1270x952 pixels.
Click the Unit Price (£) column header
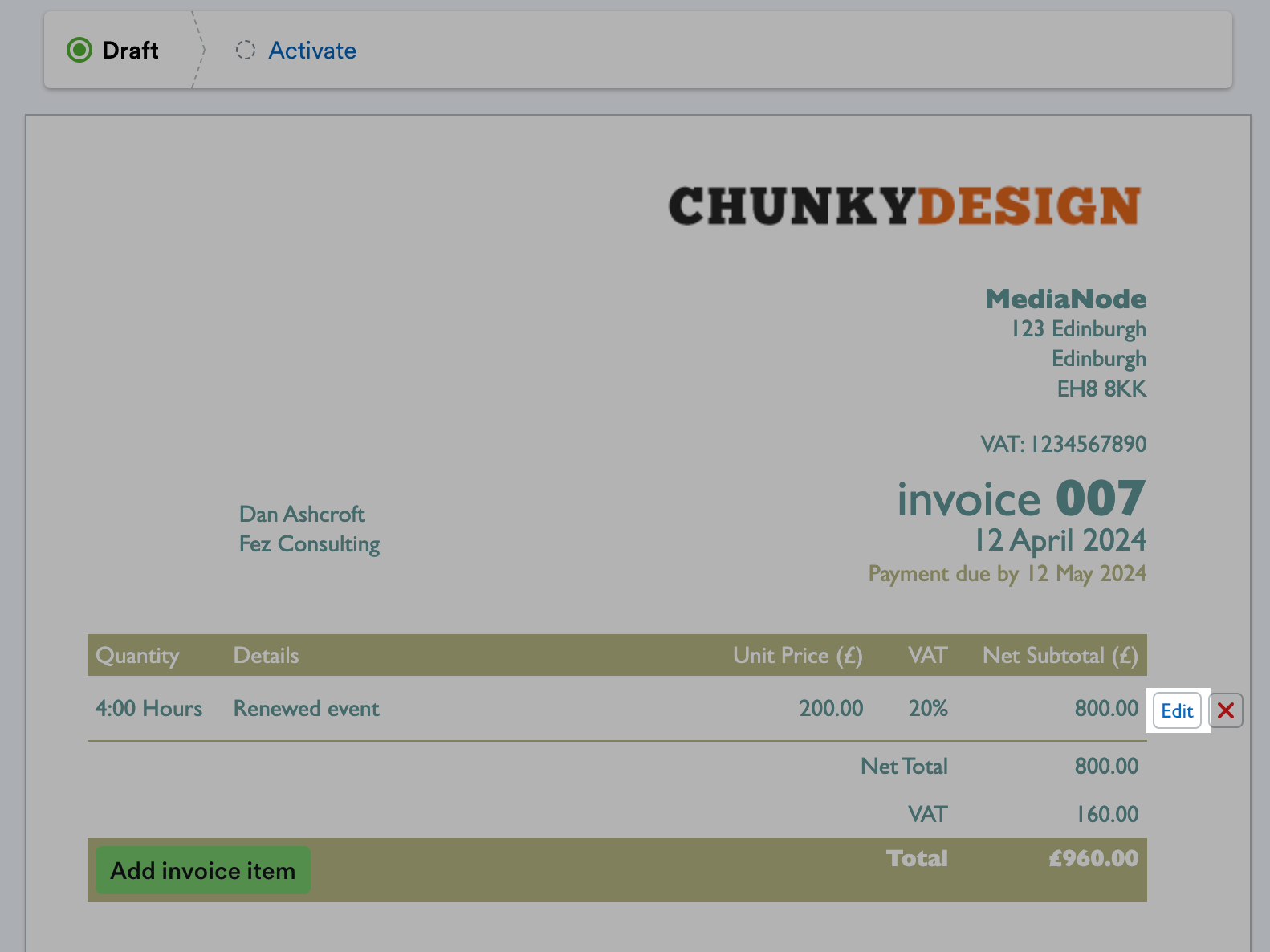click(797, 656)
